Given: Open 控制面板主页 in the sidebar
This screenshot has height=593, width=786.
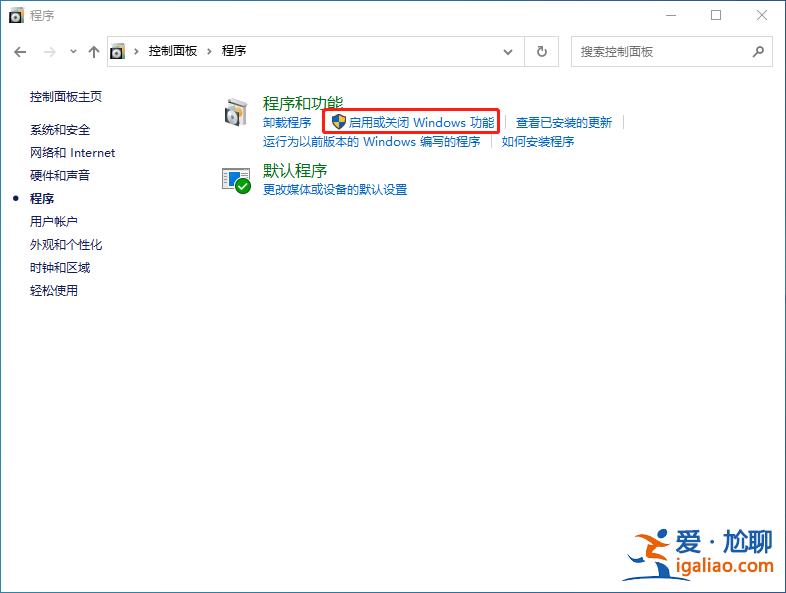Looking at the screenshot, I should click(66, 97).
